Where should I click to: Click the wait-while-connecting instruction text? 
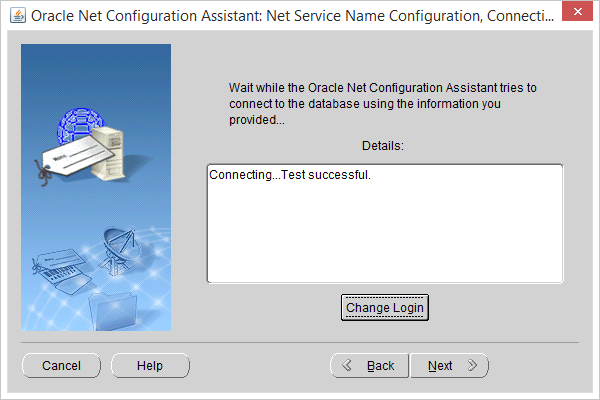[383, 104]
